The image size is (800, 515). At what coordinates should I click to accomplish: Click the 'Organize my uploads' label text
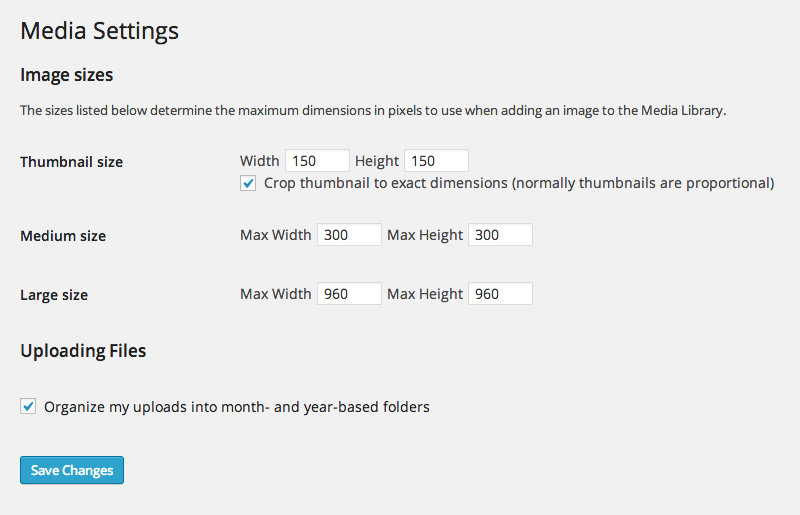click(237, 407)
